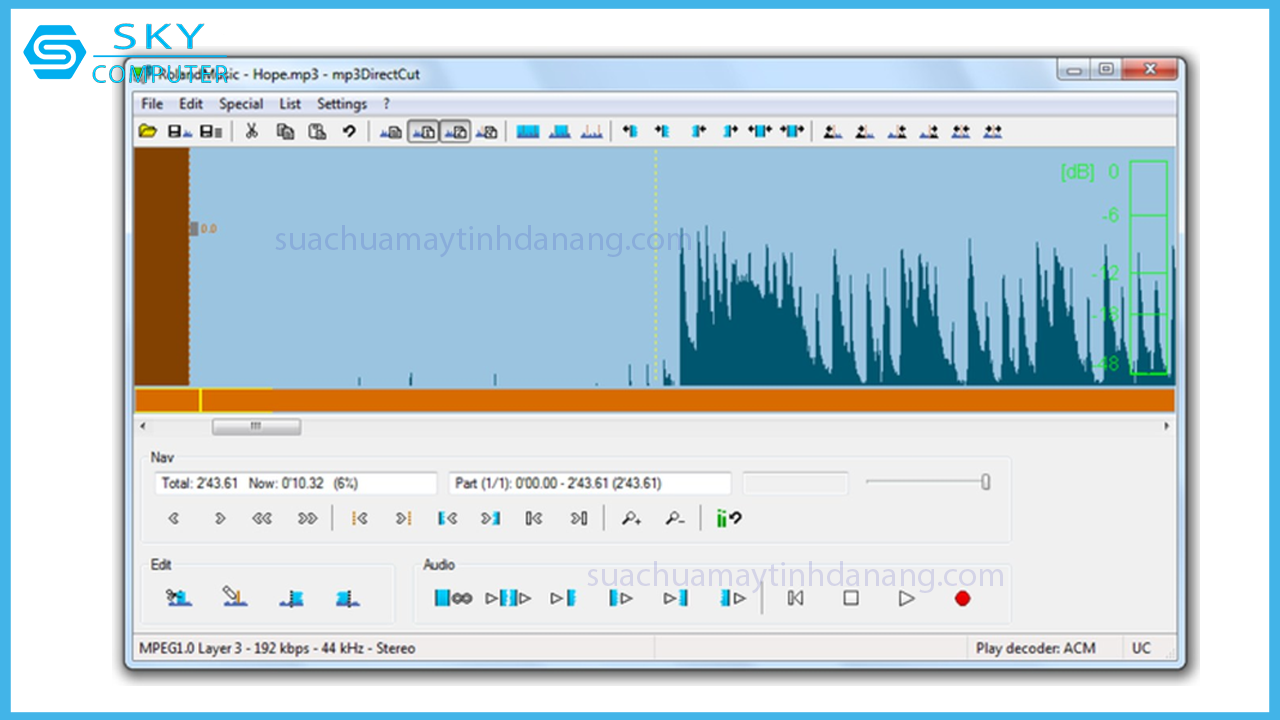Click the zoom out magnifier icon

click(x=675, y=518)
